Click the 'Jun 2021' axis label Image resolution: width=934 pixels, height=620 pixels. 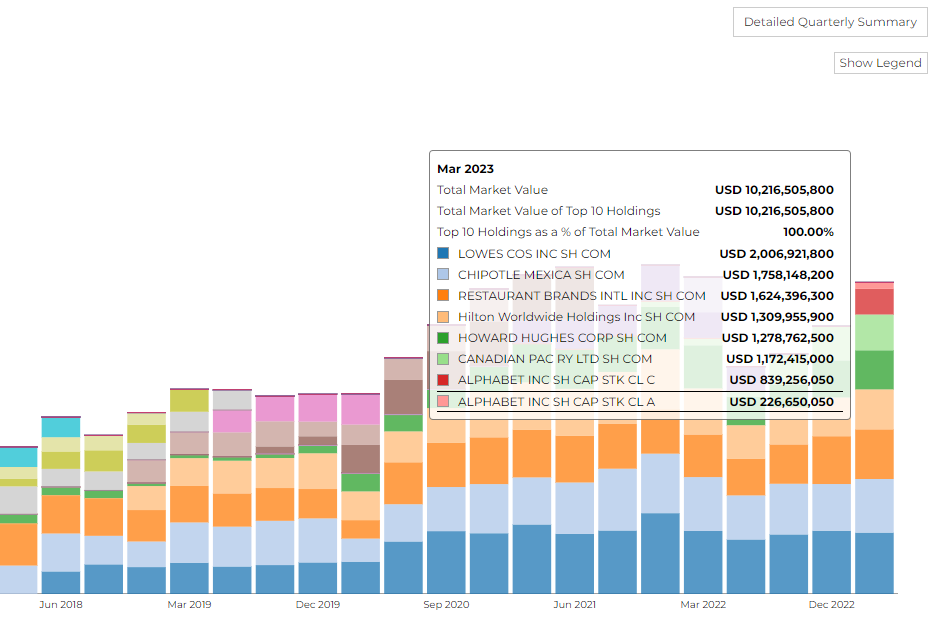point(574,605)
